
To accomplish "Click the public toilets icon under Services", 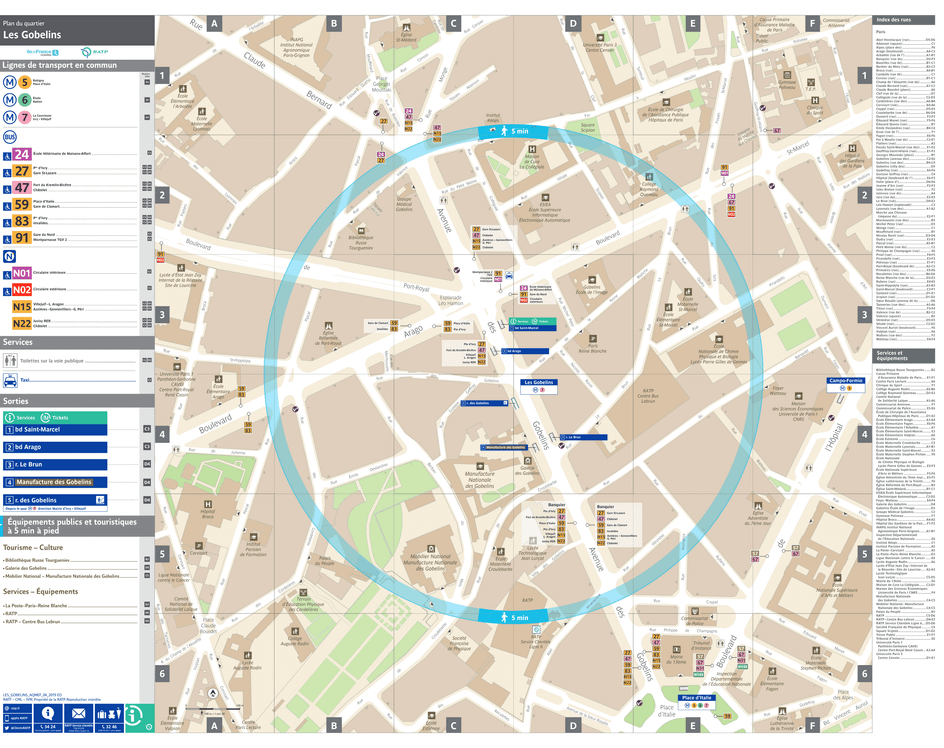I will click(10, 359).
